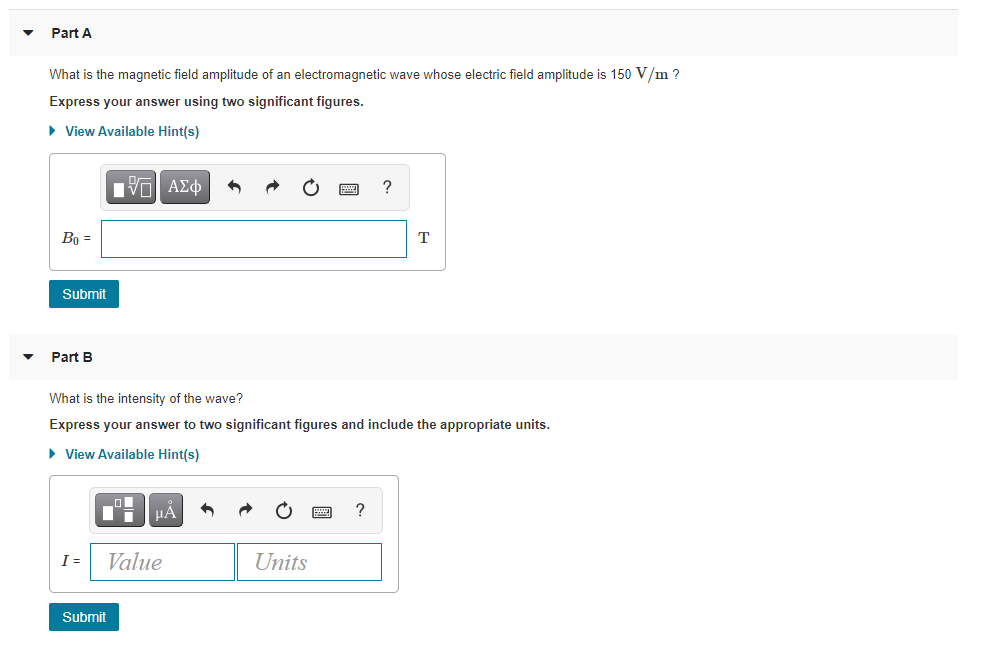The height and width of the screenshot is (652, 982).
Task: Reset the Part B answer fields
Action: click(284, 510)
